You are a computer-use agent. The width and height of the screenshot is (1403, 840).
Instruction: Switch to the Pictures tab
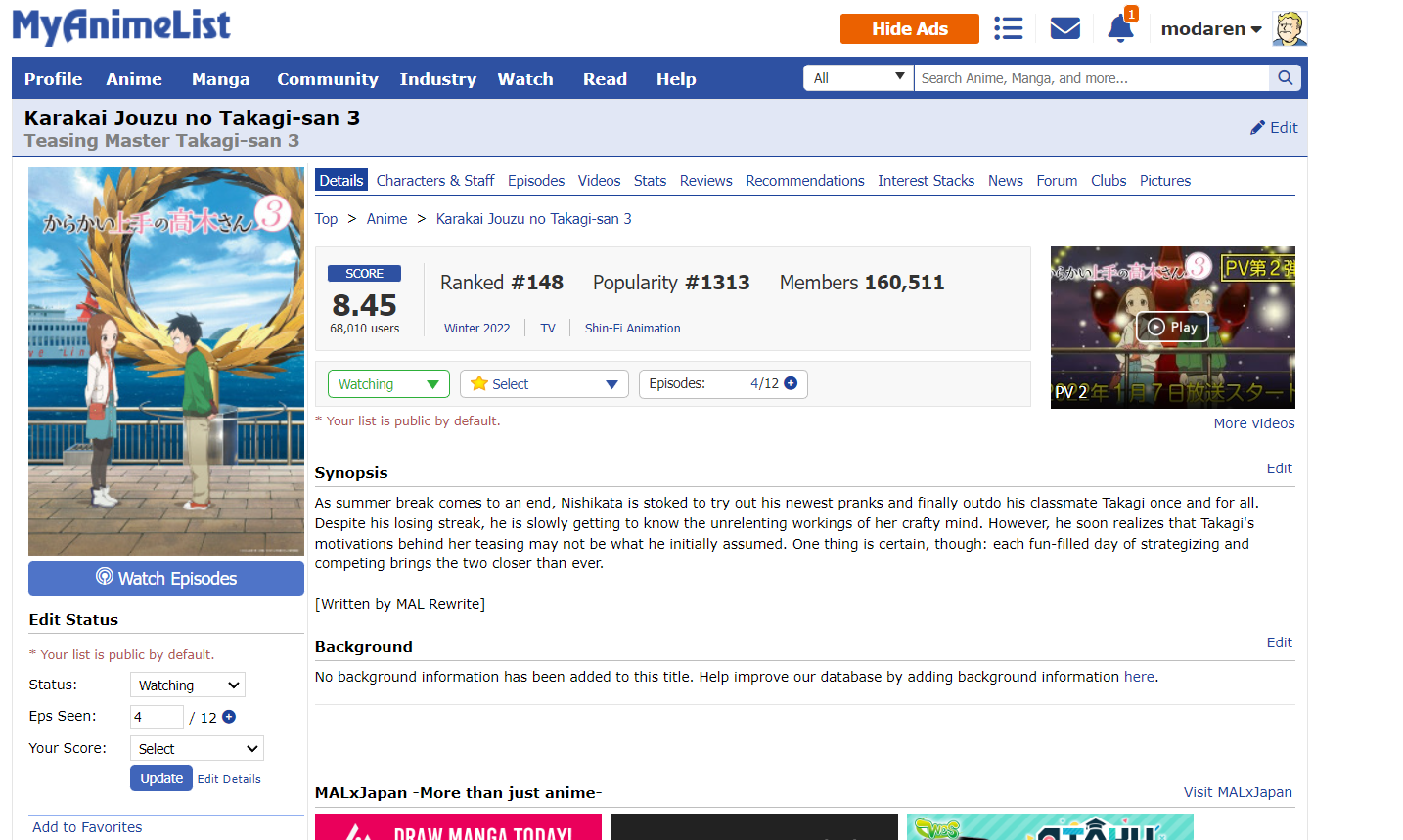[1164, 180]
